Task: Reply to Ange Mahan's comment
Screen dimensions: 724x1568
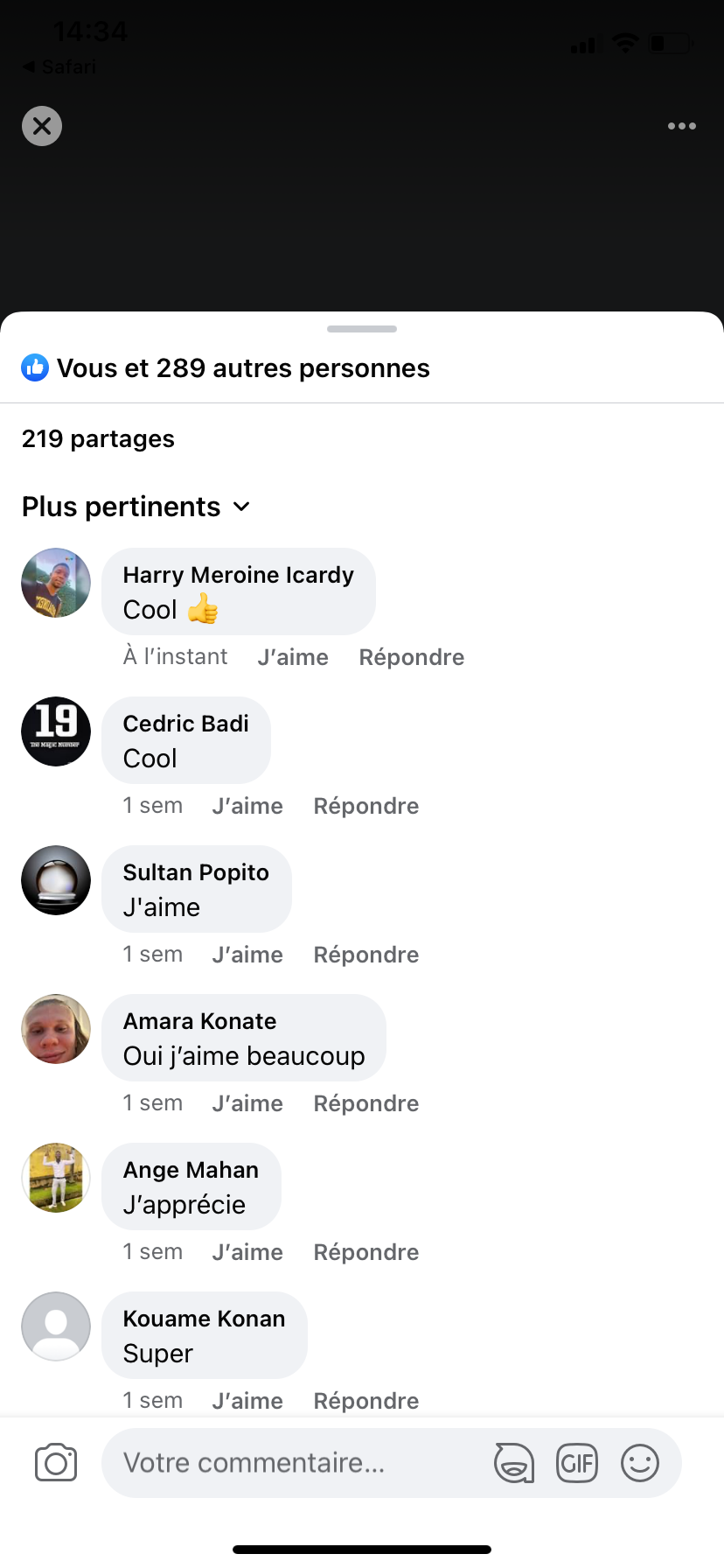Action: pos(366,1252)
